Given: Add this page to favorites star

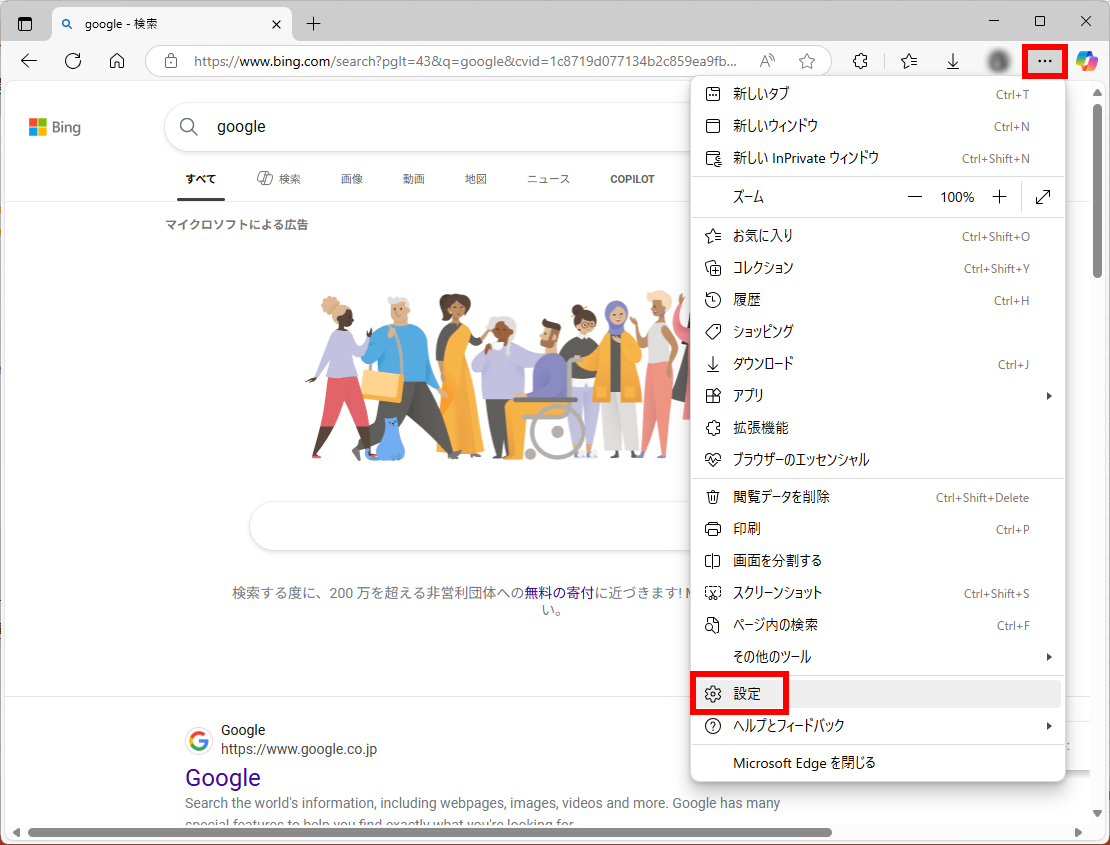Looking at the screenshot, I should click(806, 61).
